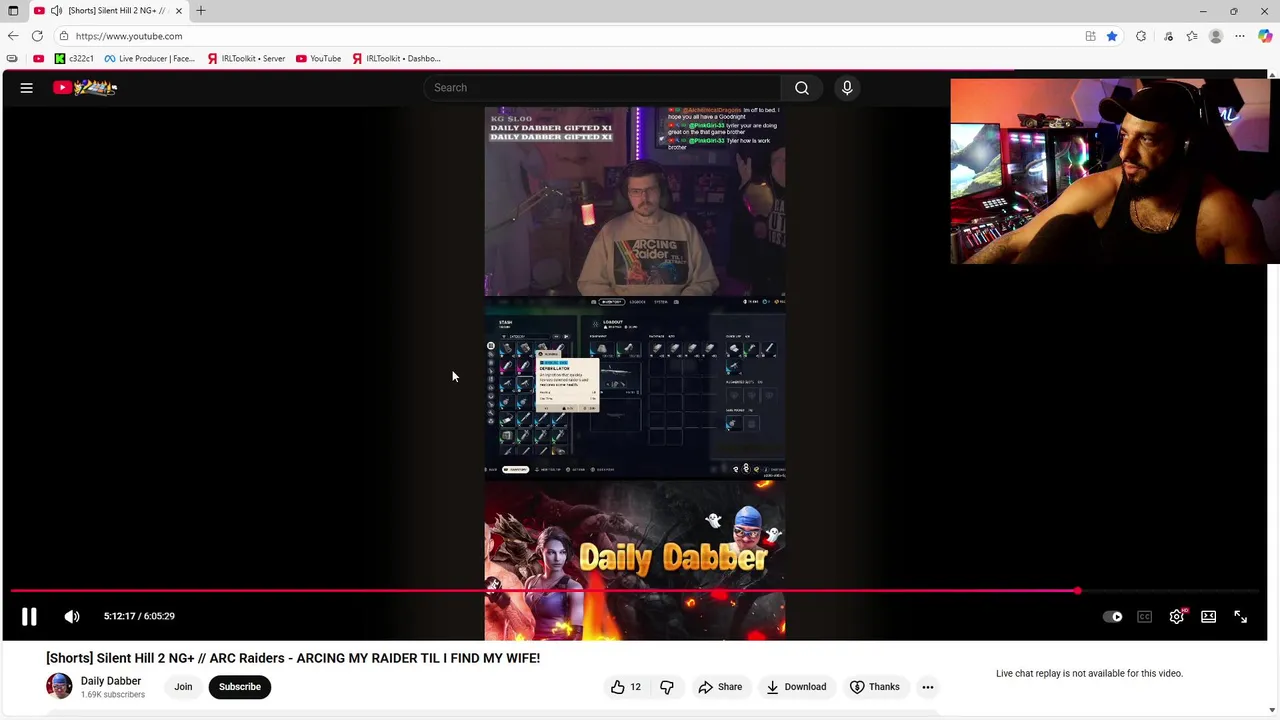Open the favorites list icon
Viewport: 1280px width, 720px height.
point(1192,36)
